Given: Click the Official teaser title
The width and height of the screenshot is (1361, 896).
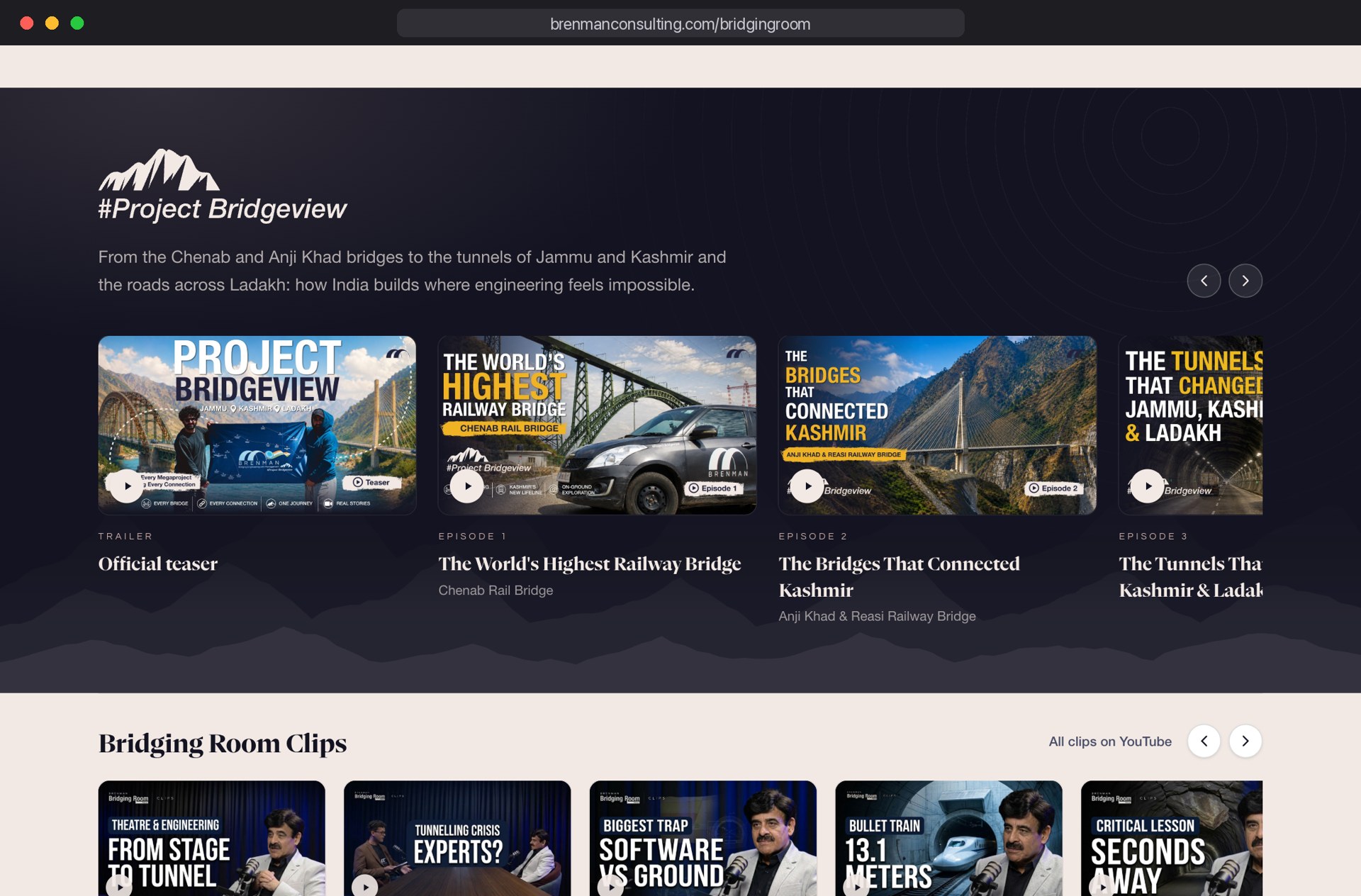Looking at the screenshot, I should pyautogui.click(x=158, y=564).
